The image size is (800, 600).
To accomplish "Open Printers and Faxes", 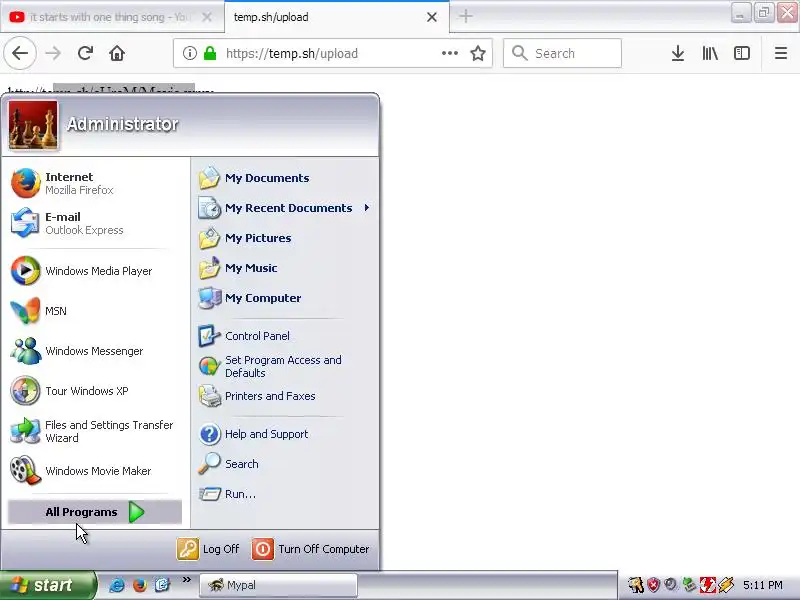I will pyautogui.click(x=285, y=396).
